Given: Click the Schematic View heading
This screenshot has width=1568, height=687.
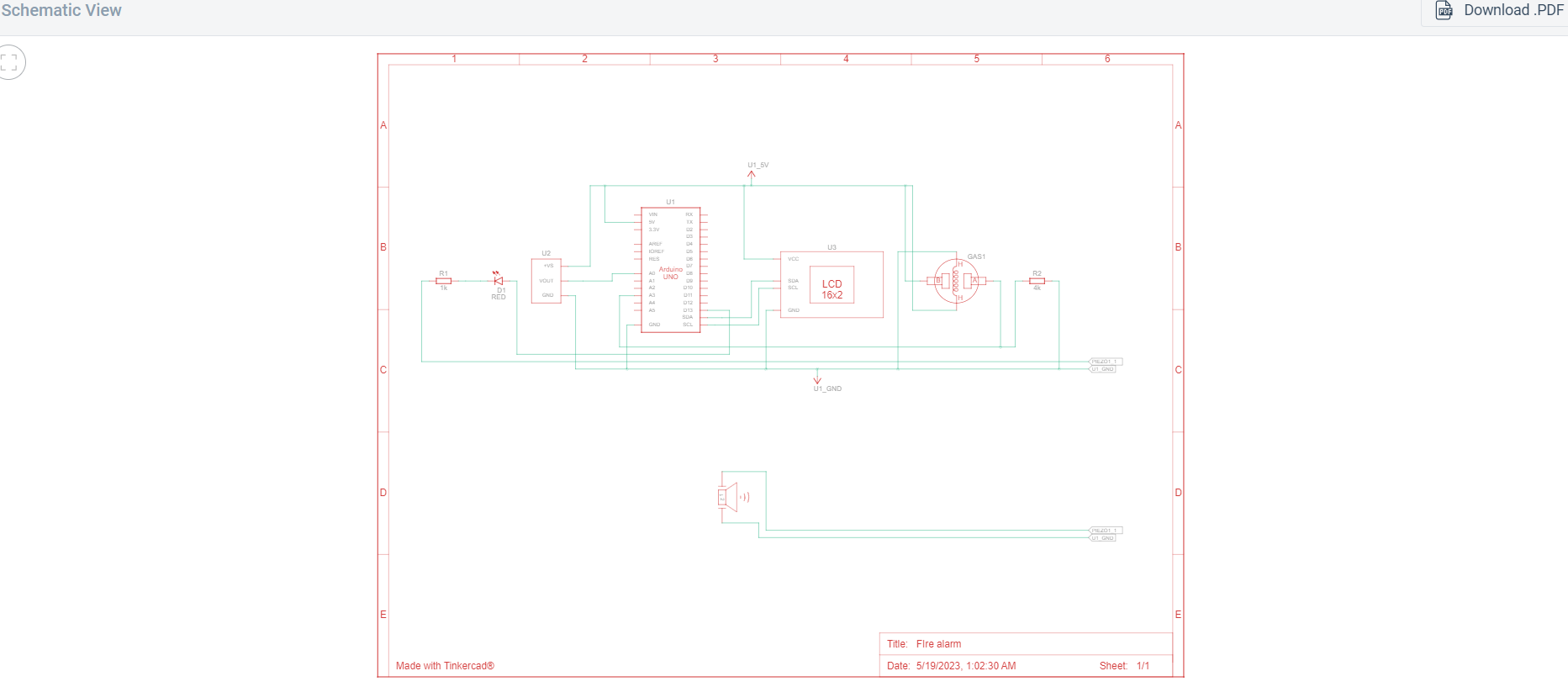Looking at the screenshot, I should click(61, 10).
